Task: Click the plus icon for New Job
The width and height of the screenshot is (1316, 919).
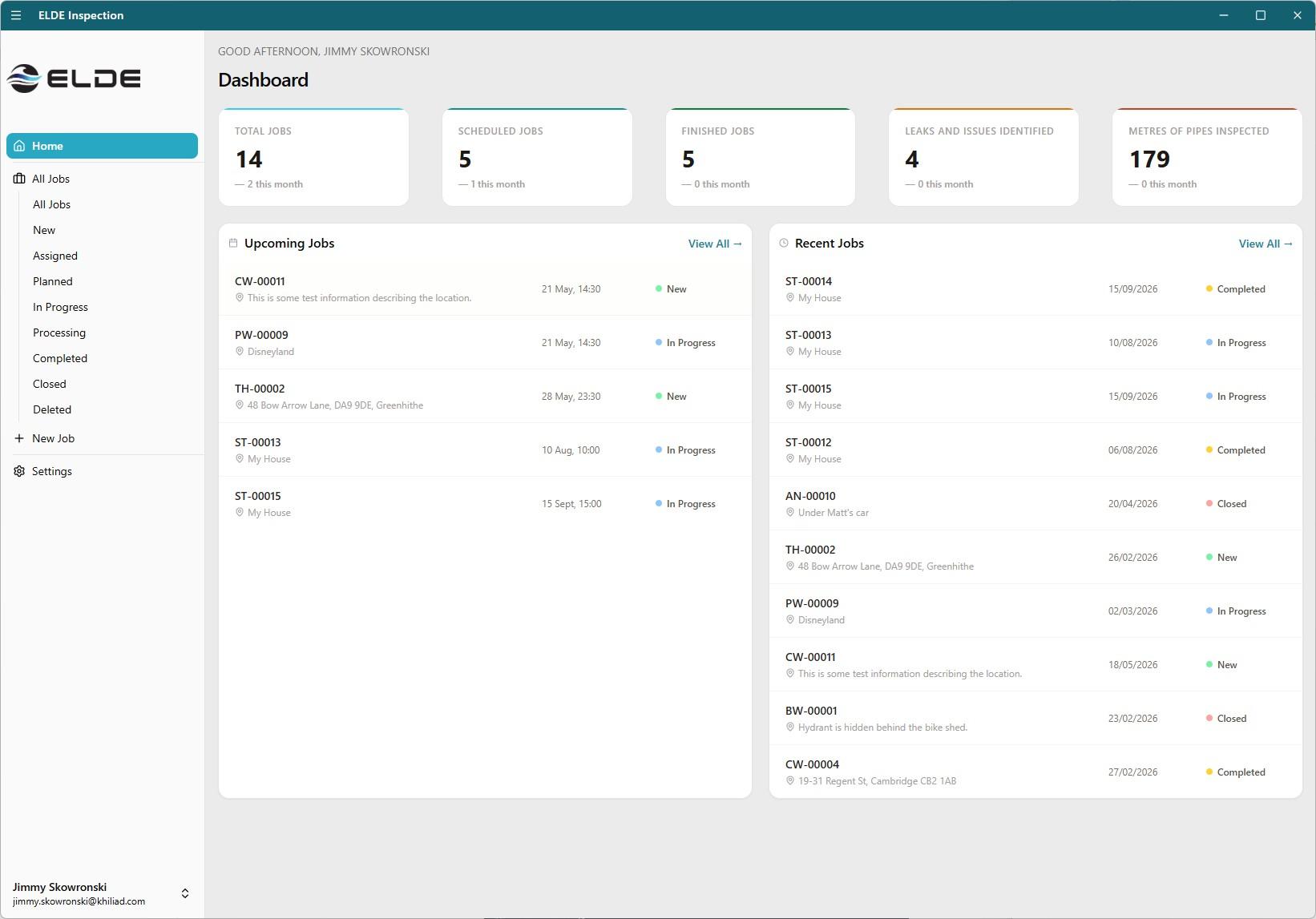Action: tap(19, 438)
